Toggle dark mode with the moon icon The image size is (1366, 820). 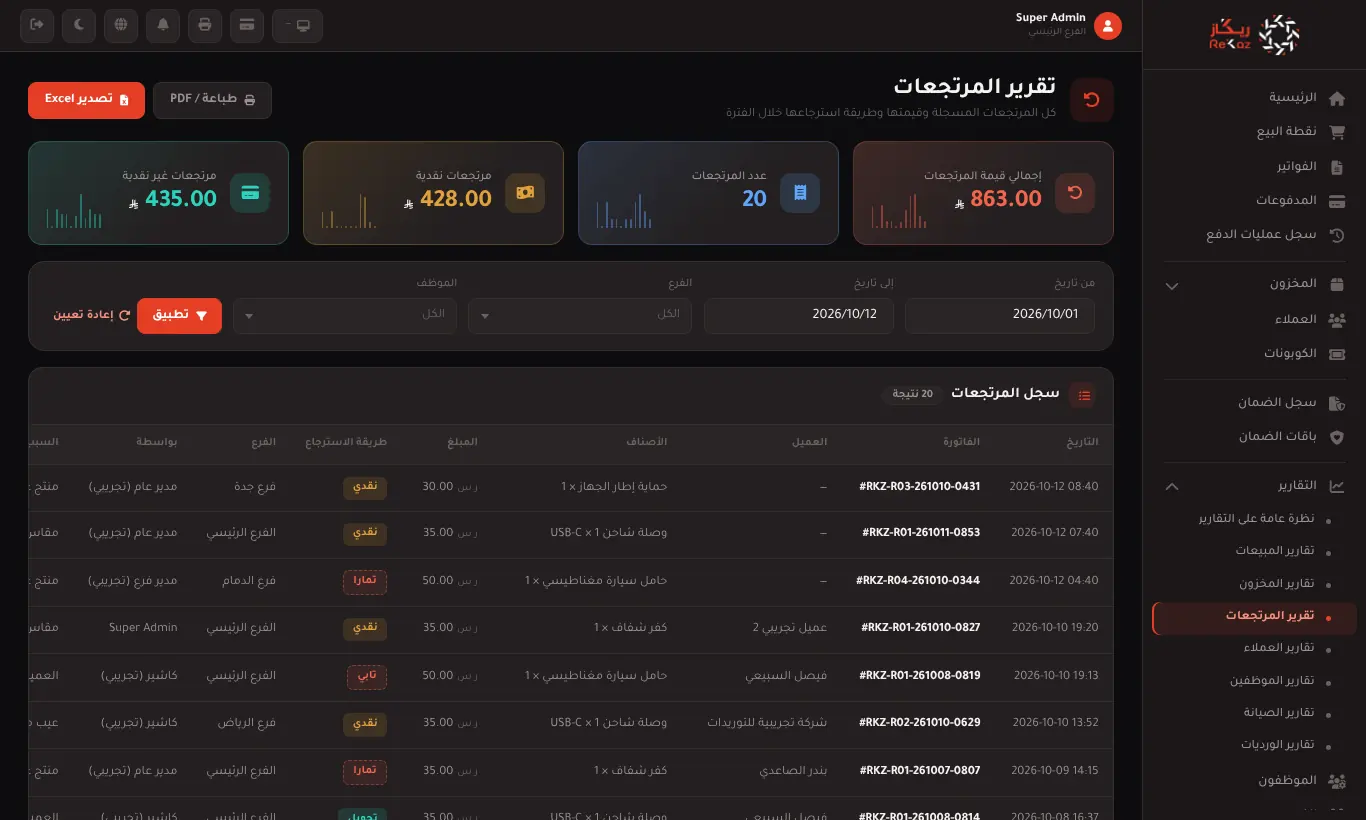click(80, 25)
